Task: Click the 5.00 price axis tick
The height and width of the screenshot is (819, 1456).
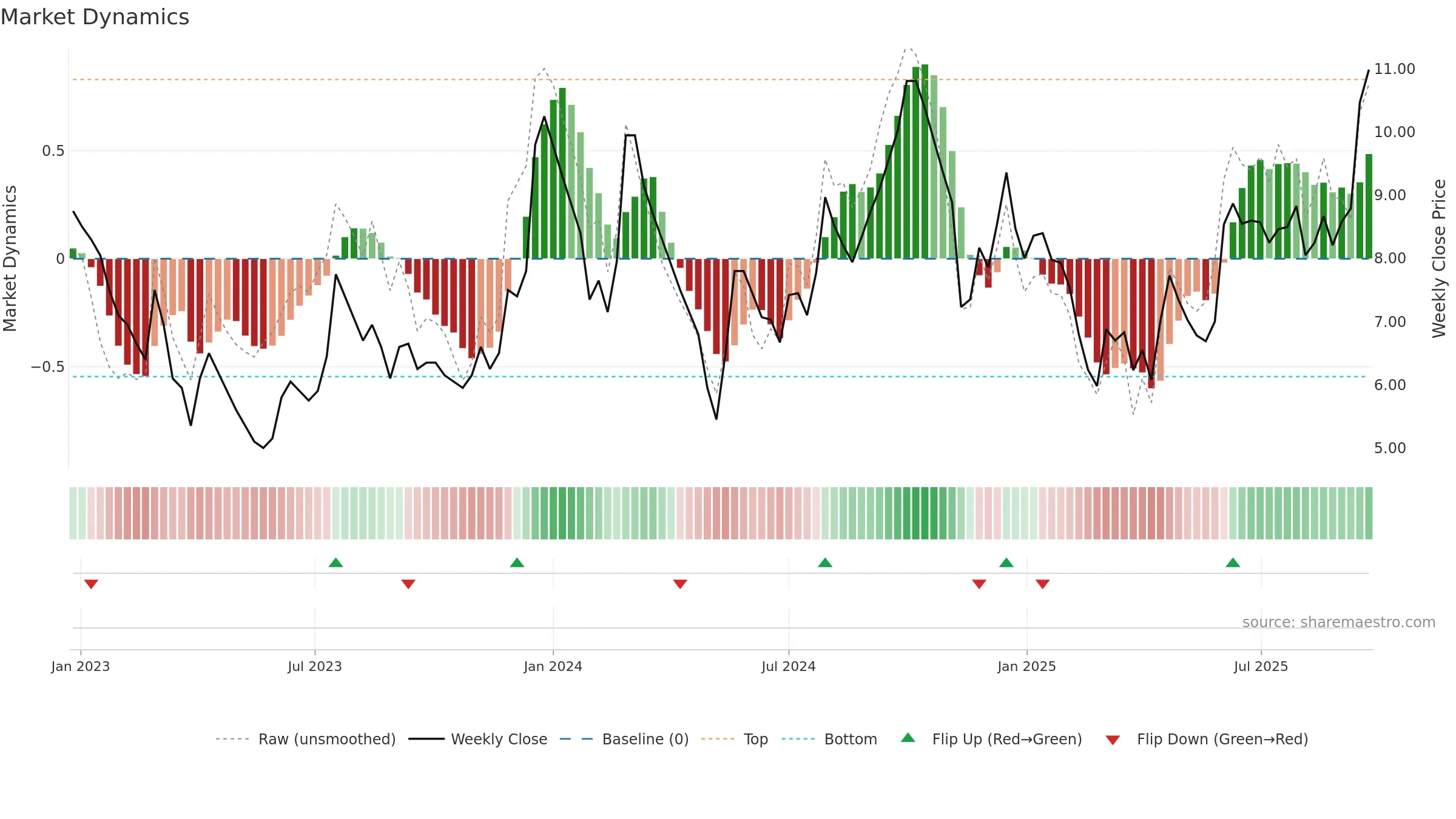Action: point(1390,448)
